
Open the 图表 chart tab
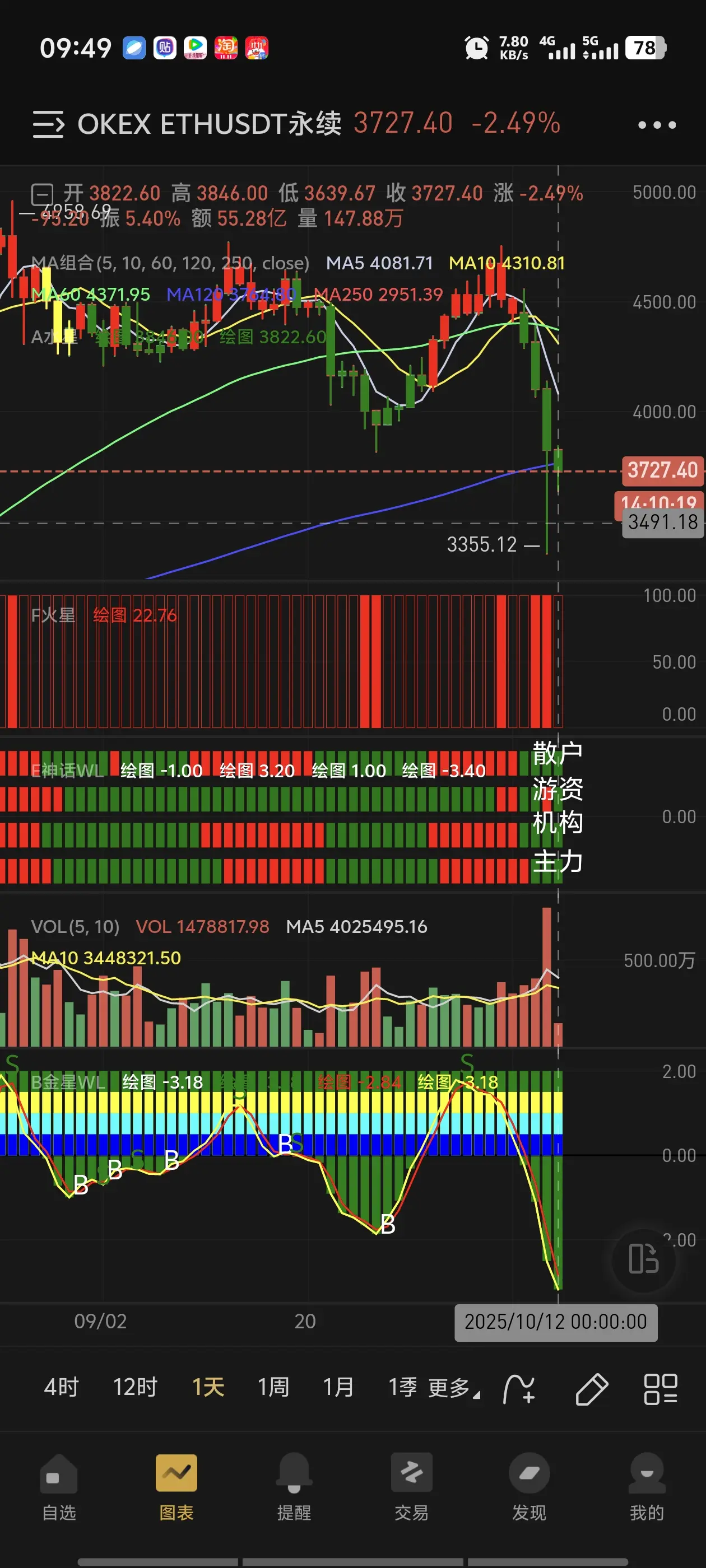click(x=176, y=1487)
